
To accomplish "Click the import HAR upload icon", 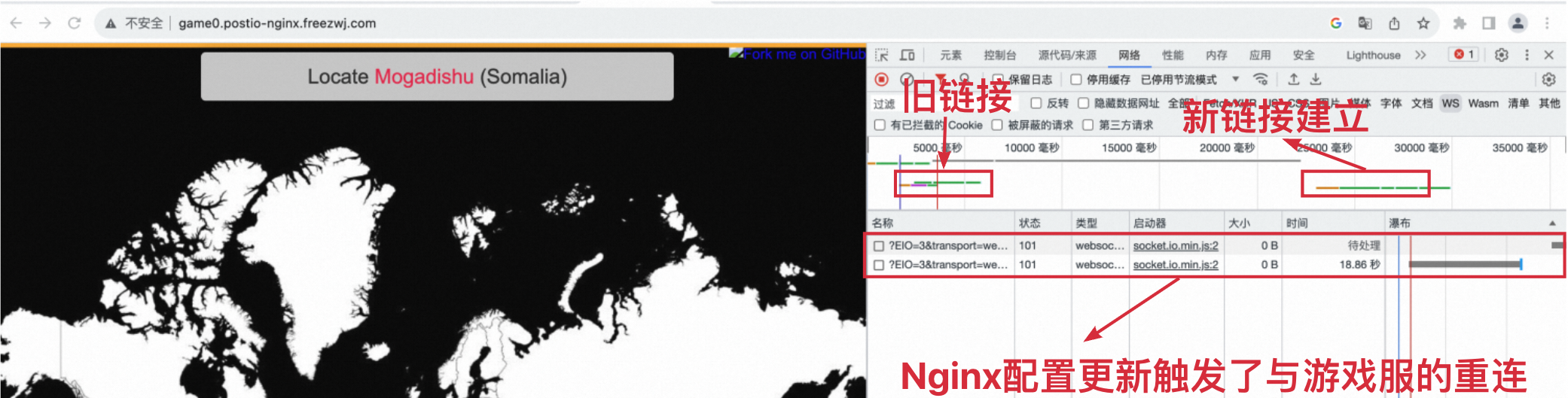I will (x=1293, y=80).
